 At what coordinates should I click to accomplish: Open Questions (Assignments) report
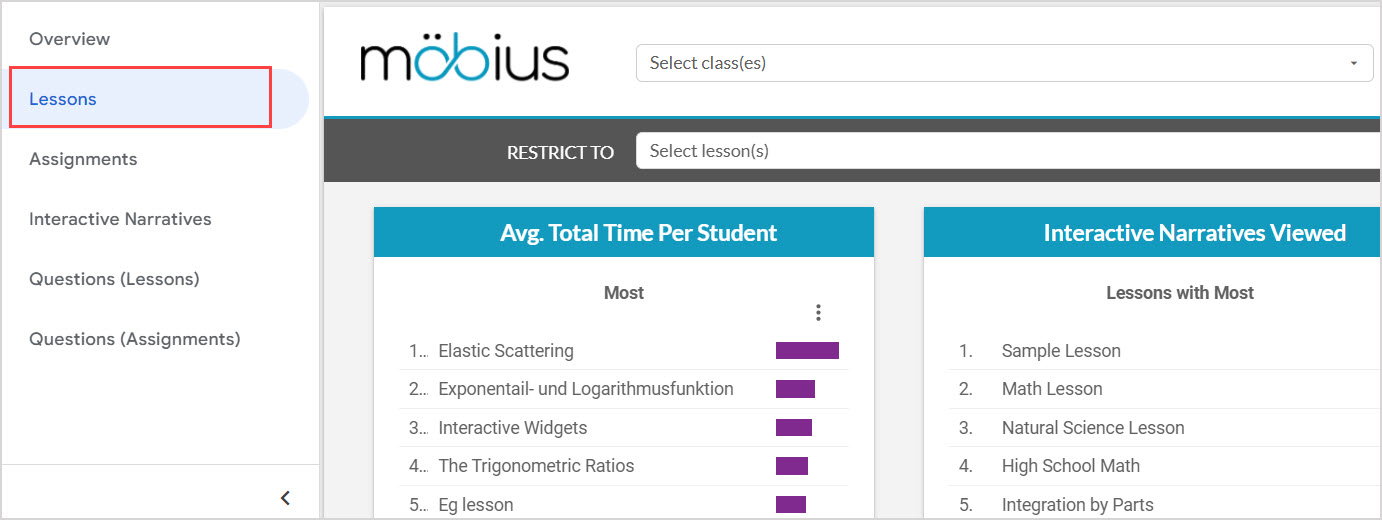(x=135, y=339)
